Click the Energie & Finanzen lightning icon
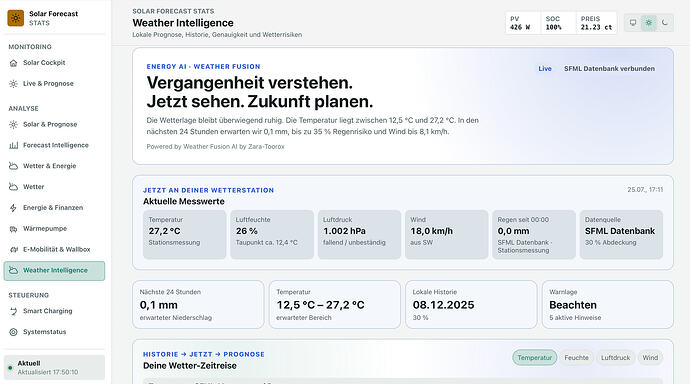This screenshot has height=384, width=690. (x=14, y=208)
